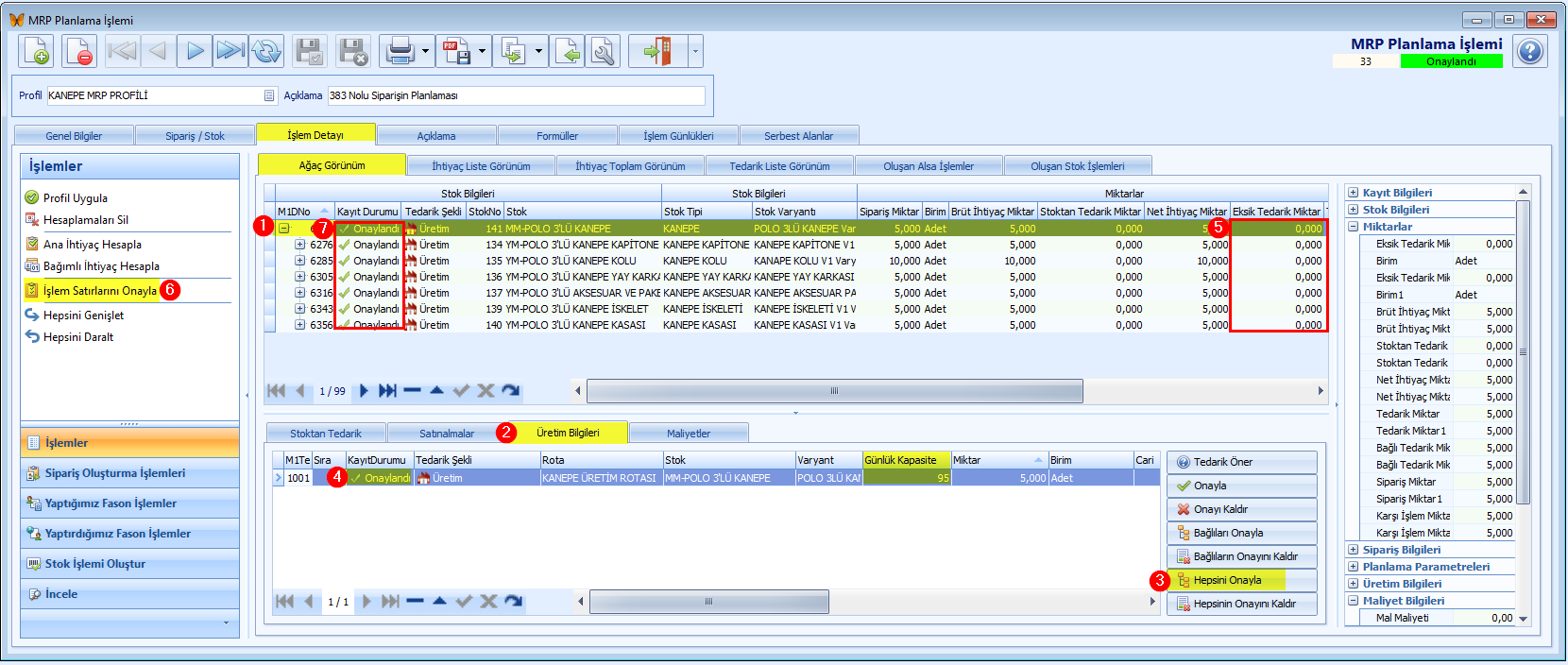Click Tedarik Öner button

[x=1242, y=462]
